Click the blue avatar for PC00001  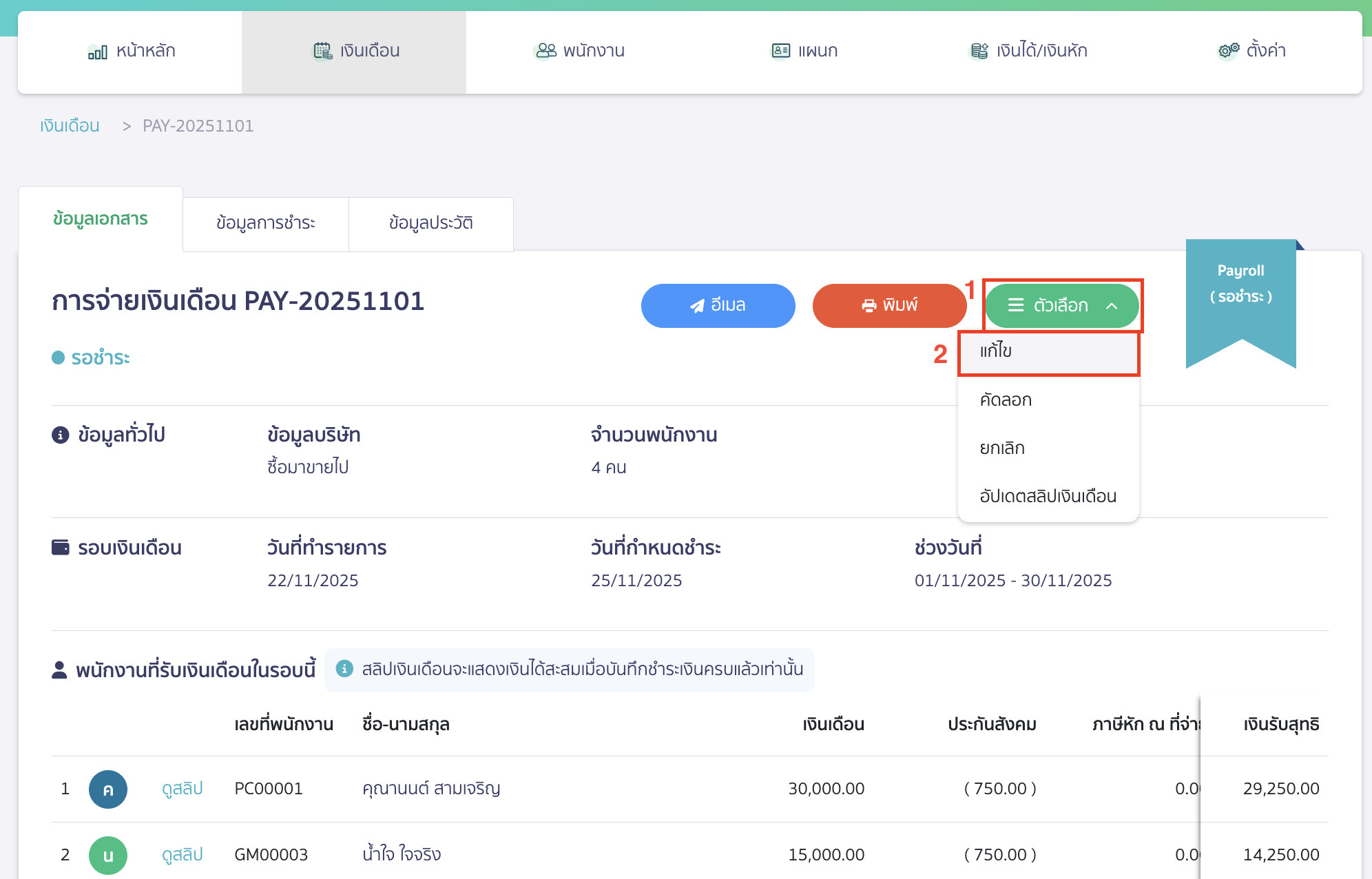[x=108, y=789]
